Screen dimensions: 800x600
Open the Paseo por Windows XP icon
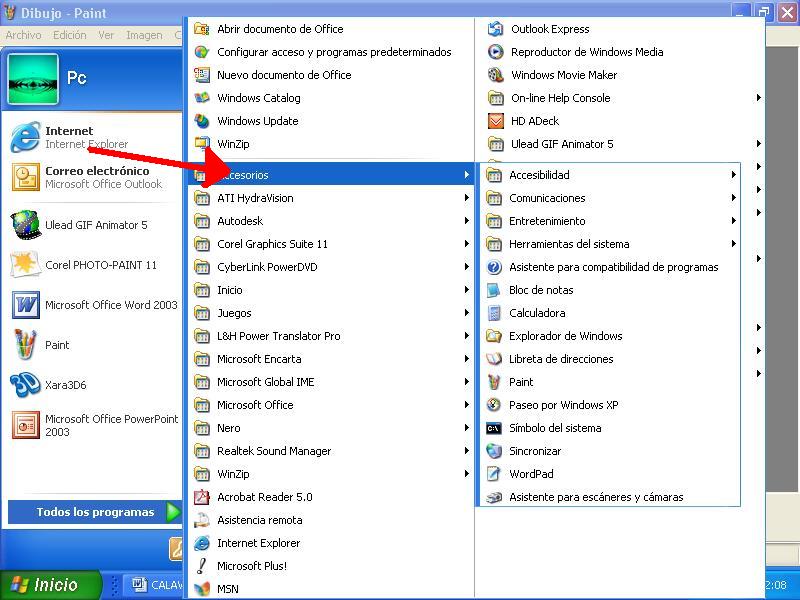(494, 405)
